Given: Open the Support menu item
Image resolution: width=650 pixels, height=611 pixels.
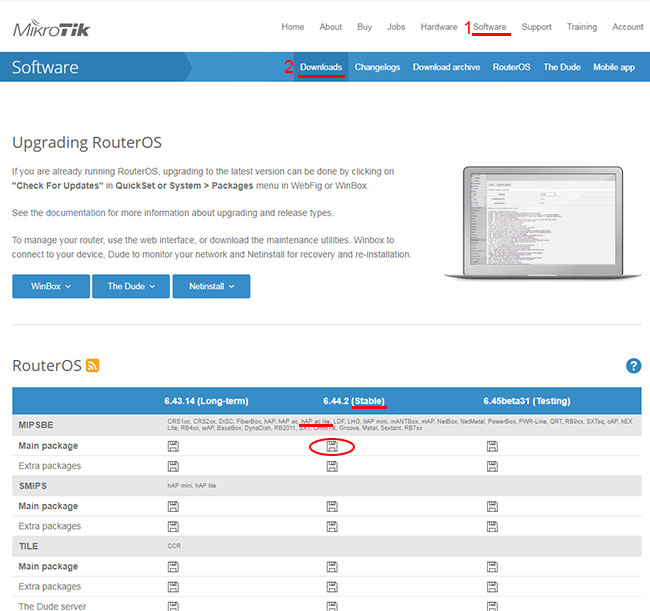Looking at the screenshot, I should click(x=536, y=27).
